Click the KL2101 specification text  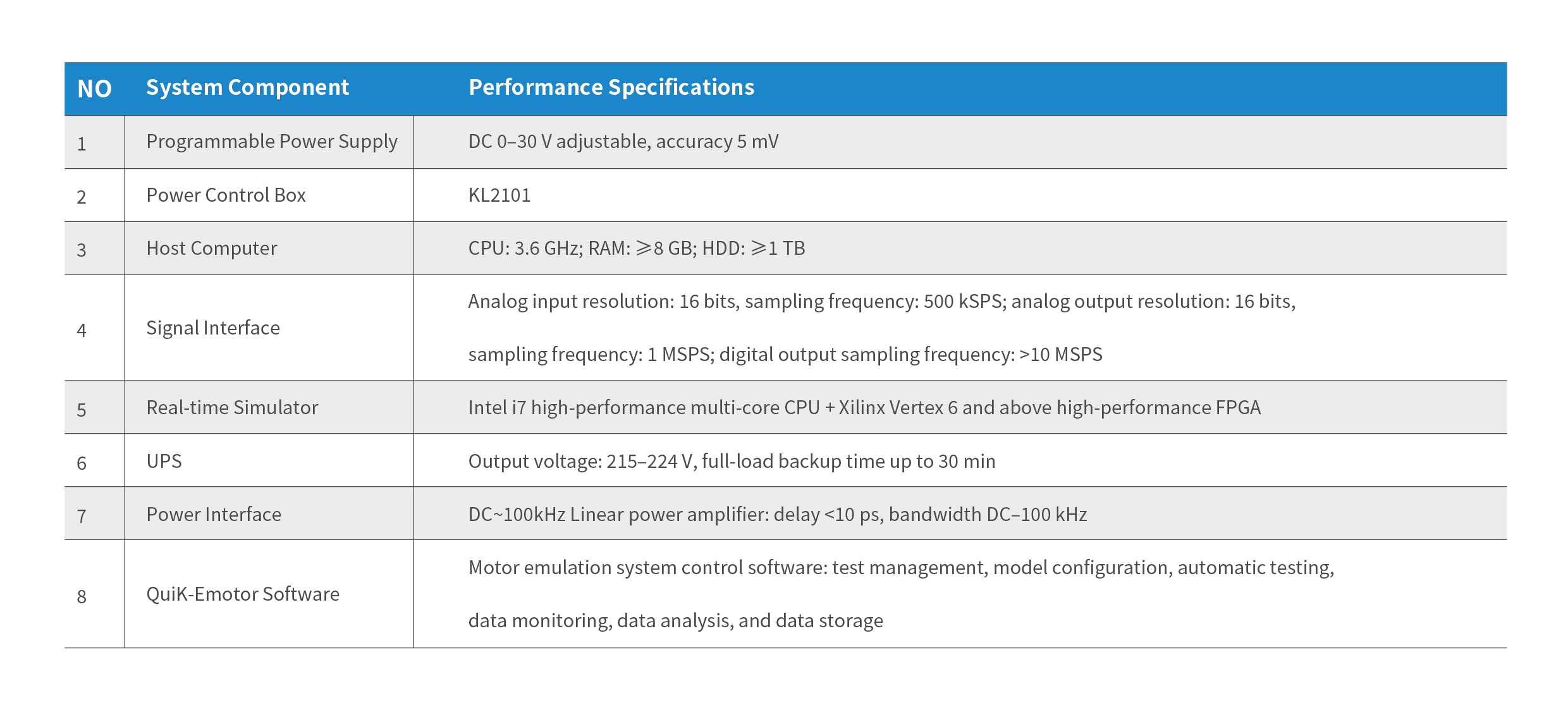(499, 195)
